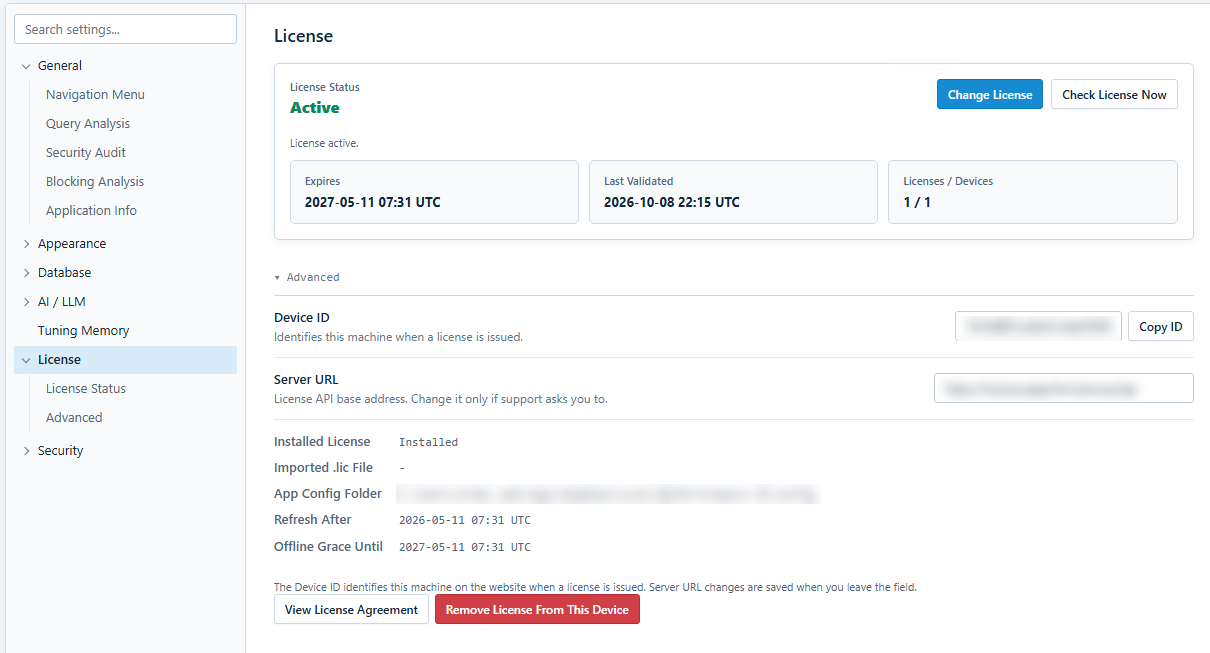Click the Device ID value field
Image resolution: width=1210 pixels, height=653 pixels.
click(1038, 327)
